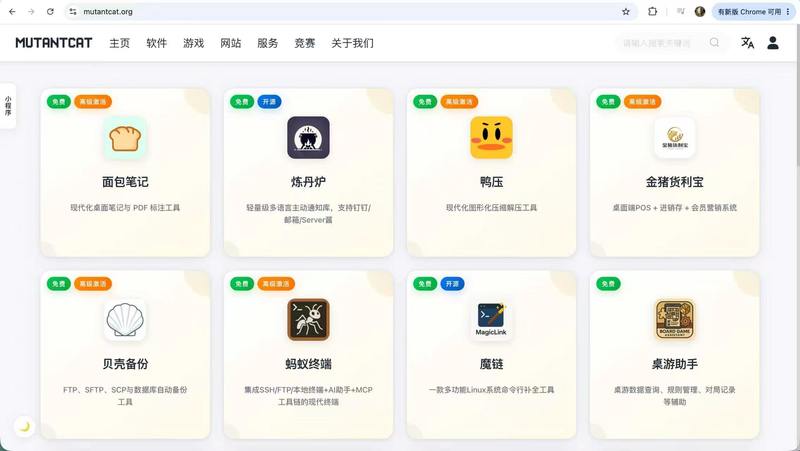Open the 桌游助手 board game icon
This screenshot has height=451, width=800.
pos(674,320)
